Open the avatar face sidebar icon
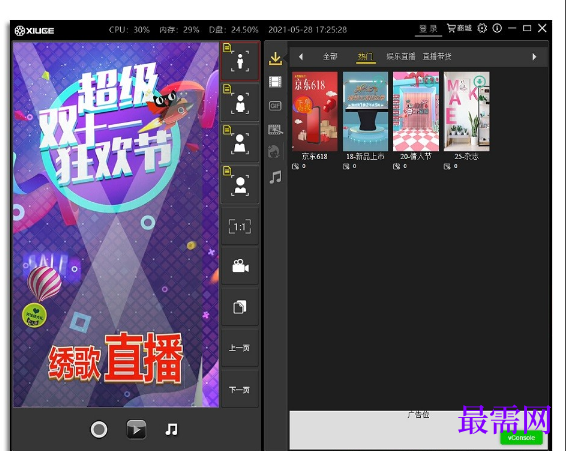The image size is (570, 451). (x=274, y=151)
